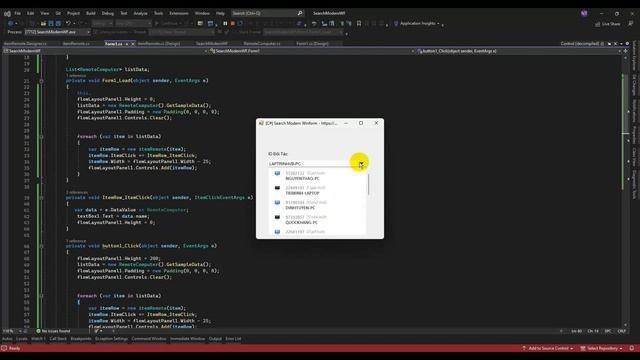The width and height of the screenshot is (640, 360).
Task: Open the Test menu
Action: point(124,13)
